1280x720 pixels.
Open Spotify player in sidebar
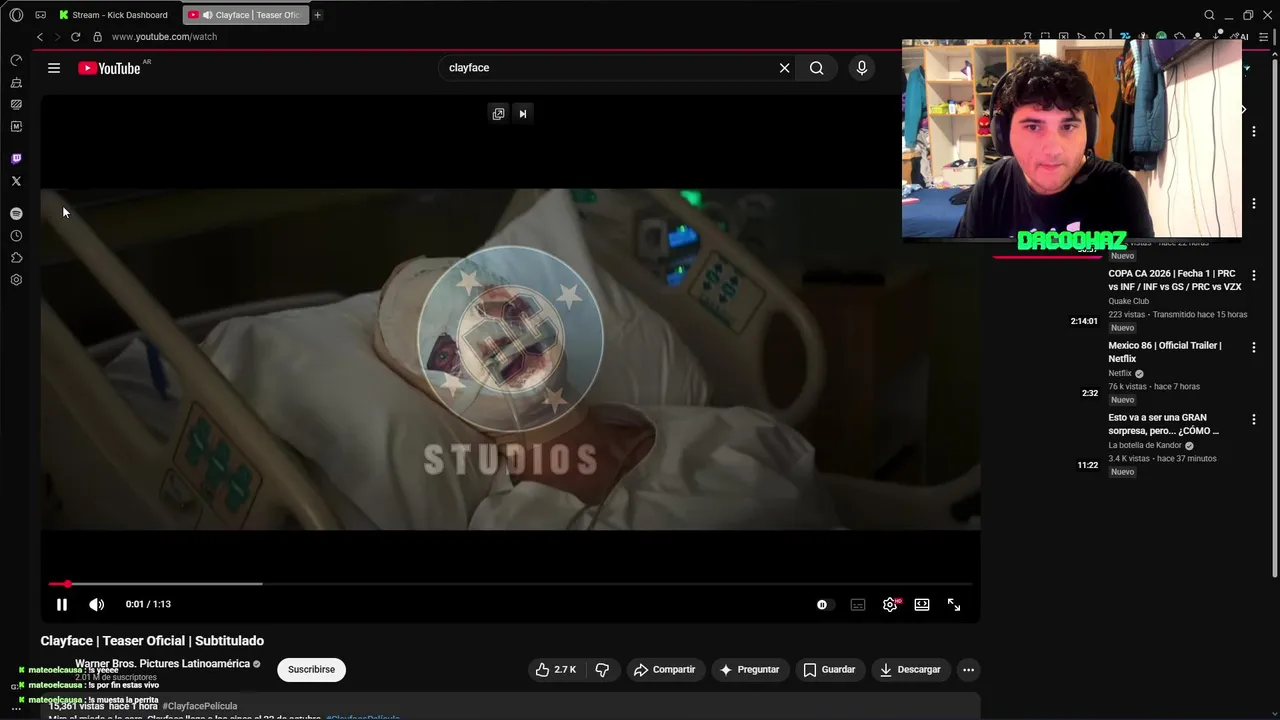point(16,214)
